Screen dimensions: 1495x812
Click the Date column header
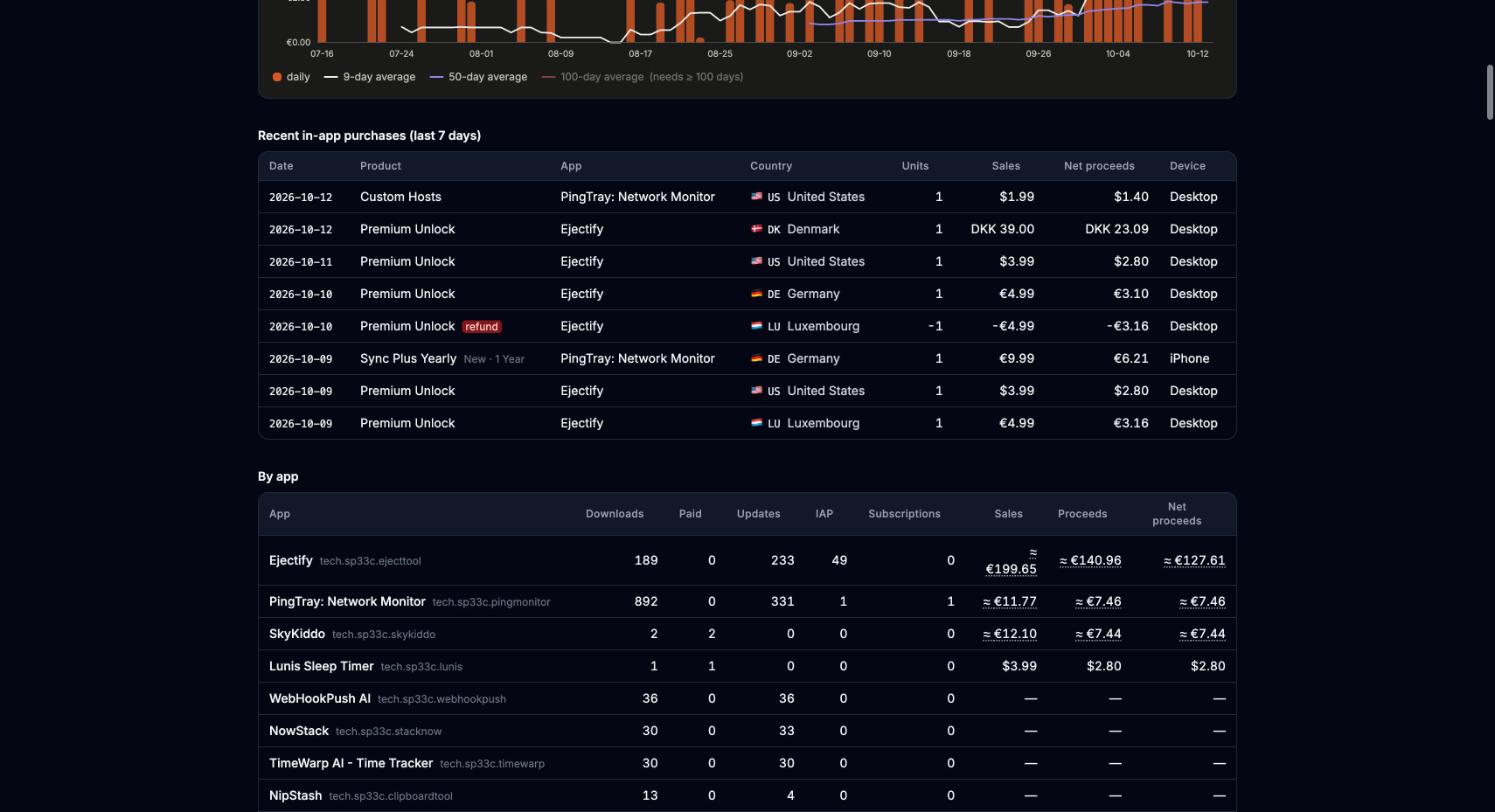[281, 166]
